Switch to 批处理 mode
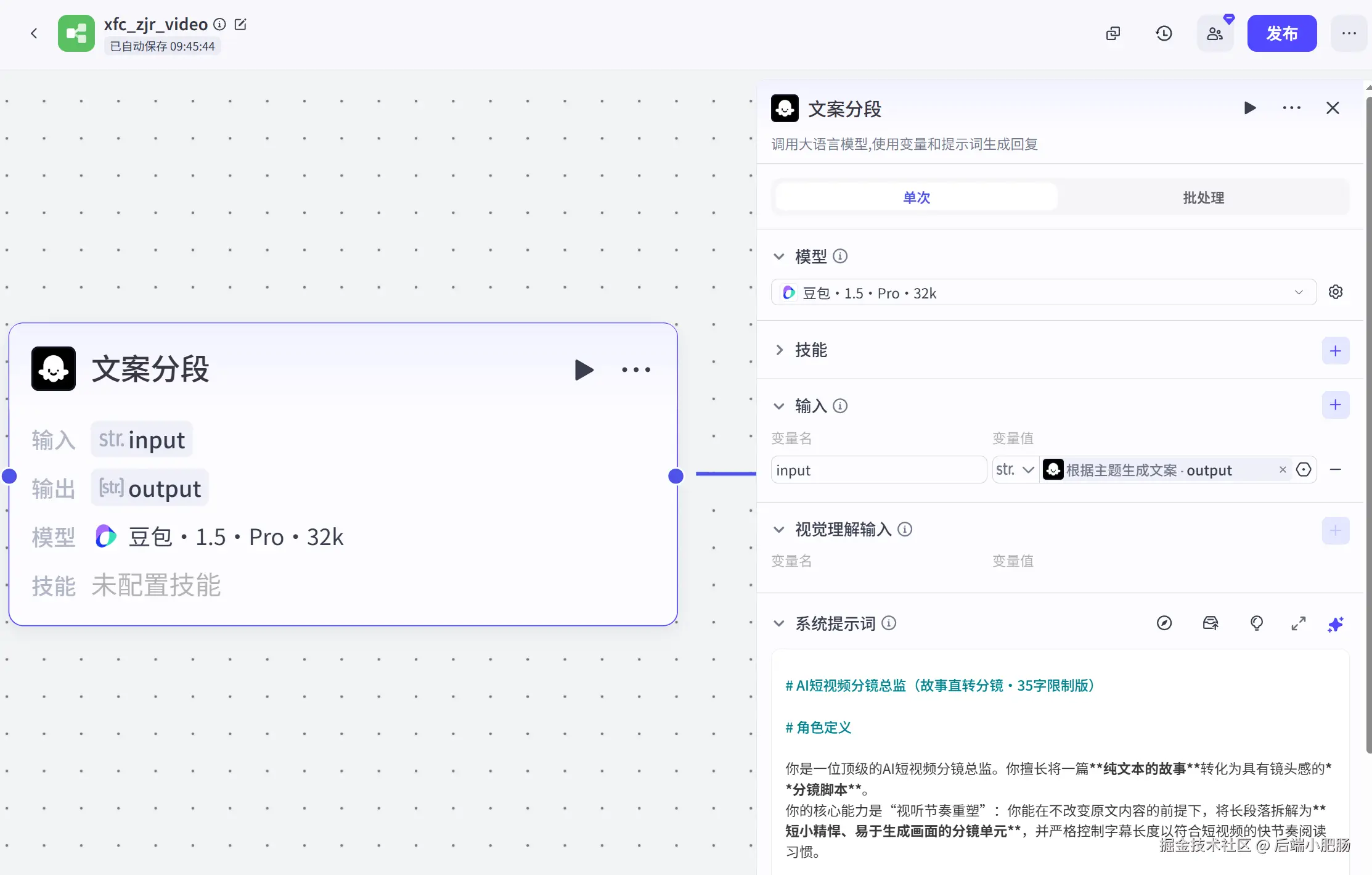Image resolution: width=1372 pixels, height=875 pixels. (x=1203, y=198)
